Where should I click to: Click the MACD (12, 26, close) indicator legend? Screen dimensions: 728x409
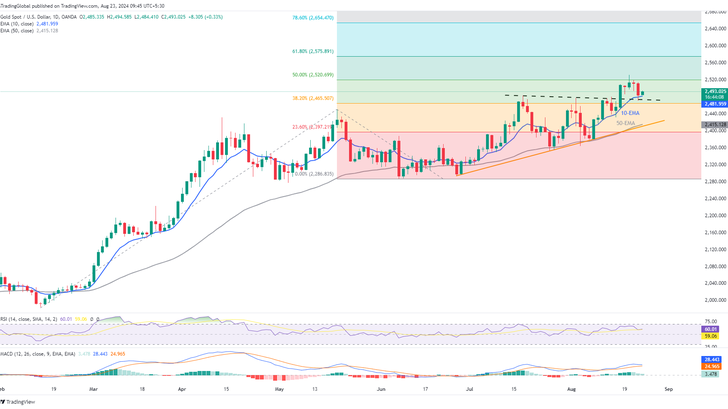pos(37,354)
